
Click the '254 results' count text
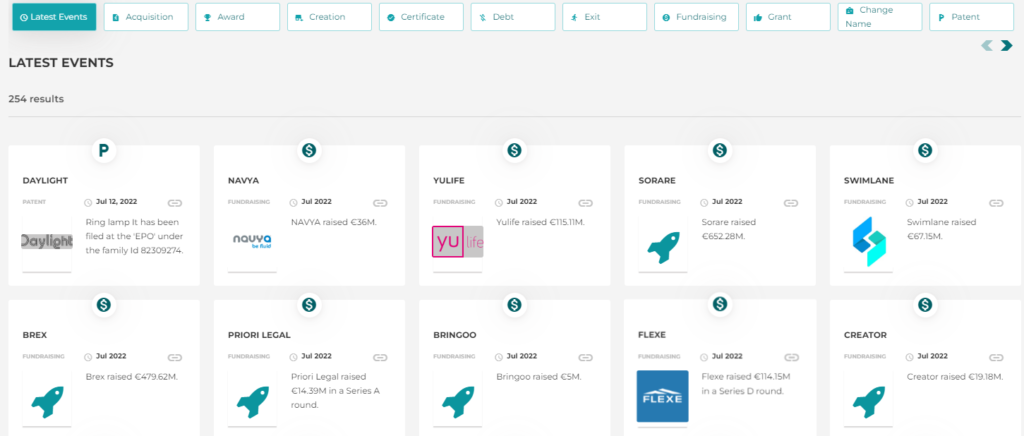pyautogui.click(x=36, y=99)
